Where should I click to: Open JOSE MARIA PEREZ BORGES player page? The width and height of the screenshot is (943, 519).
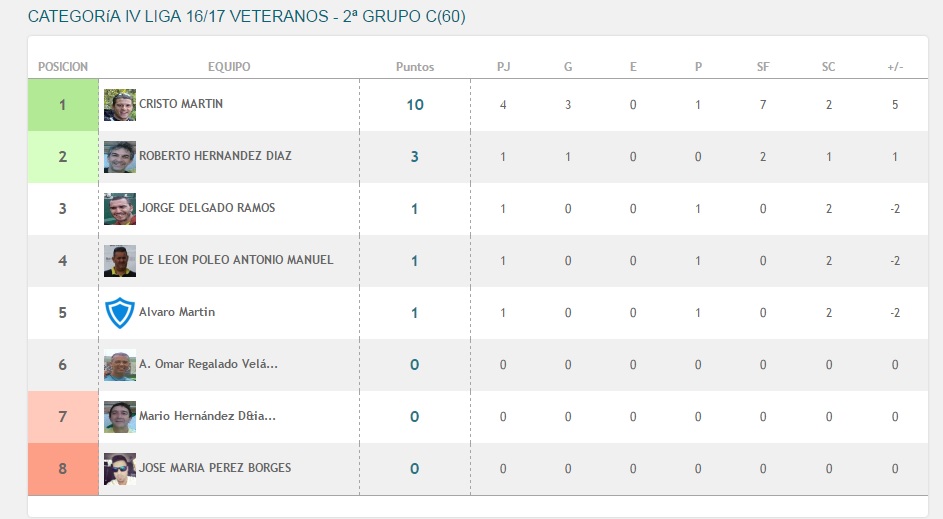pyautogui.click(x=215, y=467)
